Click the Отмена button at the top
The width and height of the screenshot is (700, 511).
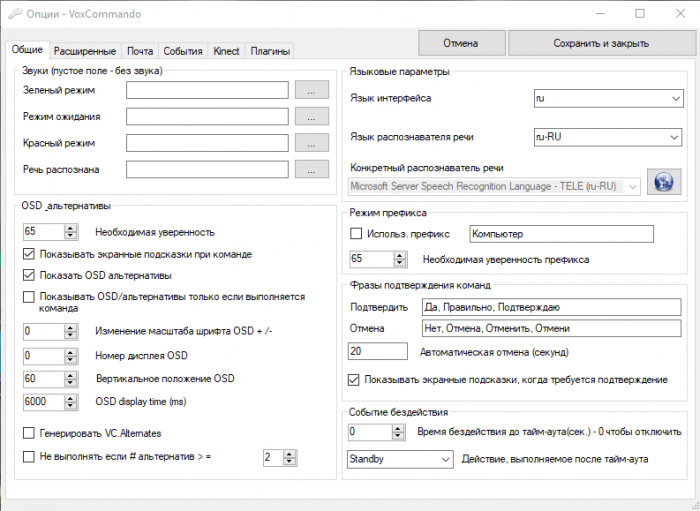tap(461, 43)
